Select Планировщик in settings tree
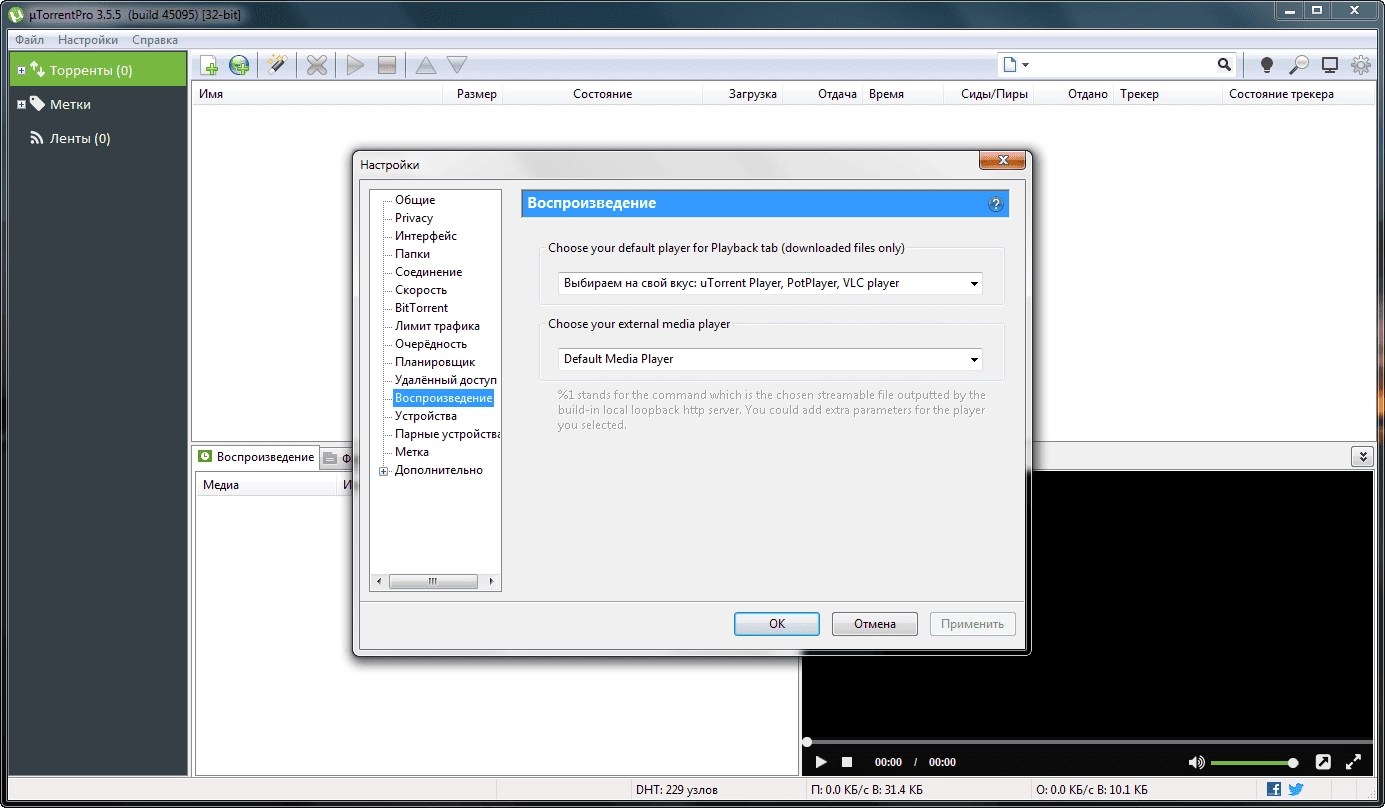The image size is (1385, 808). point(435,362)
